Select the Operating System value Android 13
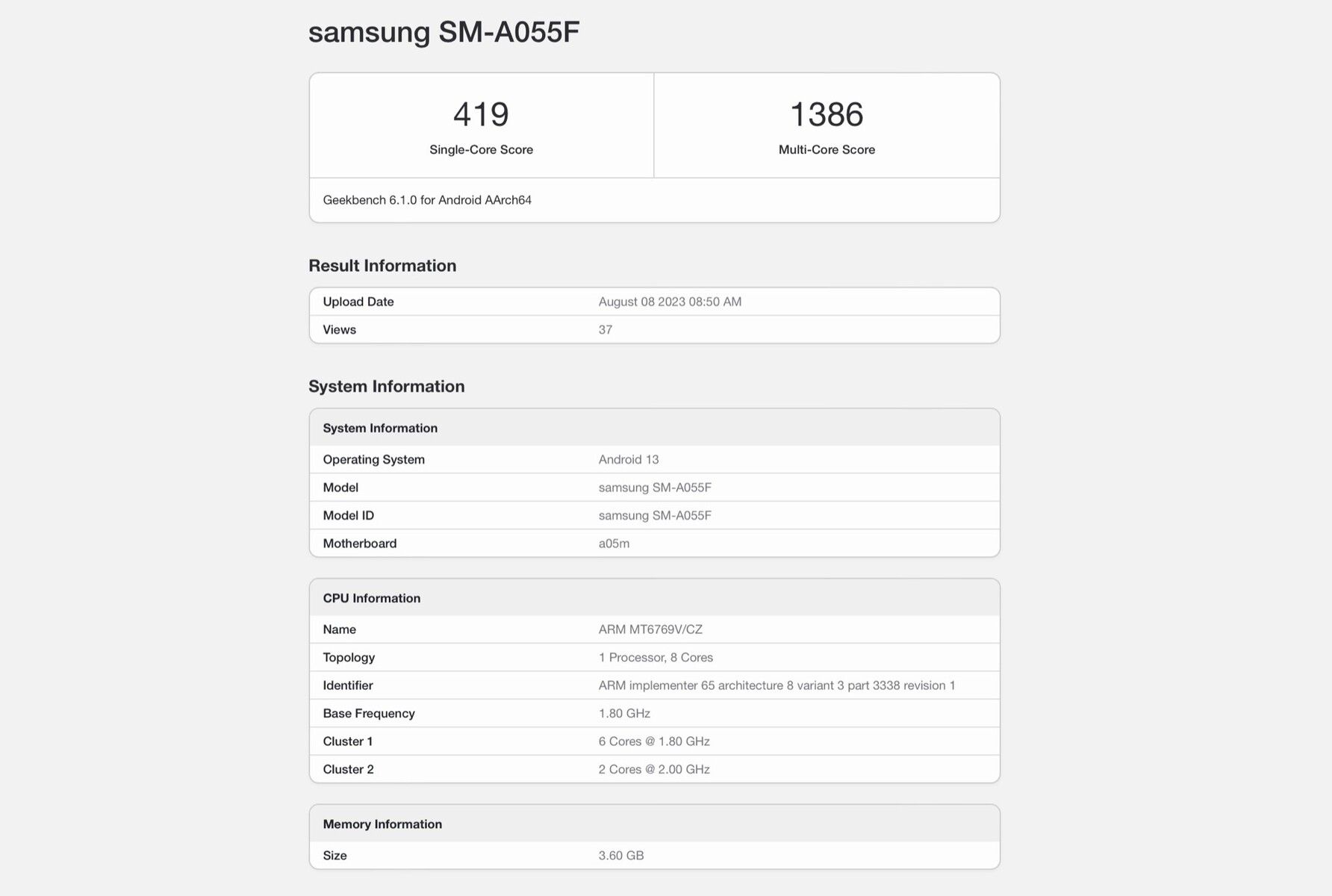The image size is (1332, 896). [x=629, y=460]
